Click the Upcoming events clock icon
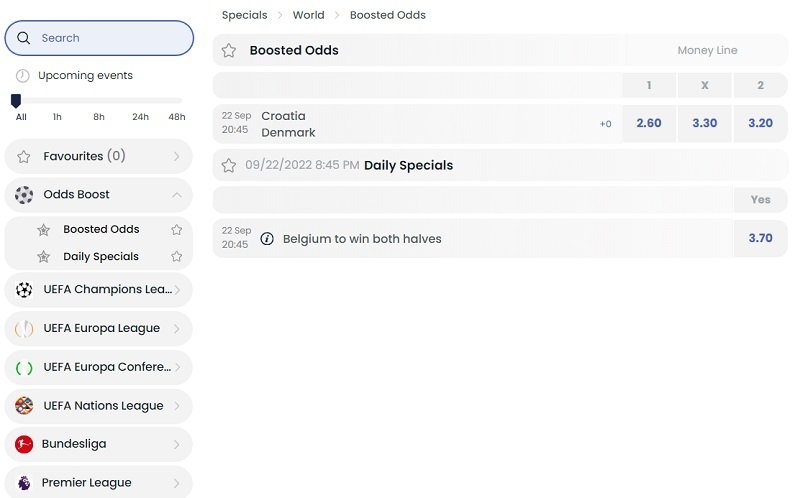The image size is (795, 498). [x=22, y=76]
